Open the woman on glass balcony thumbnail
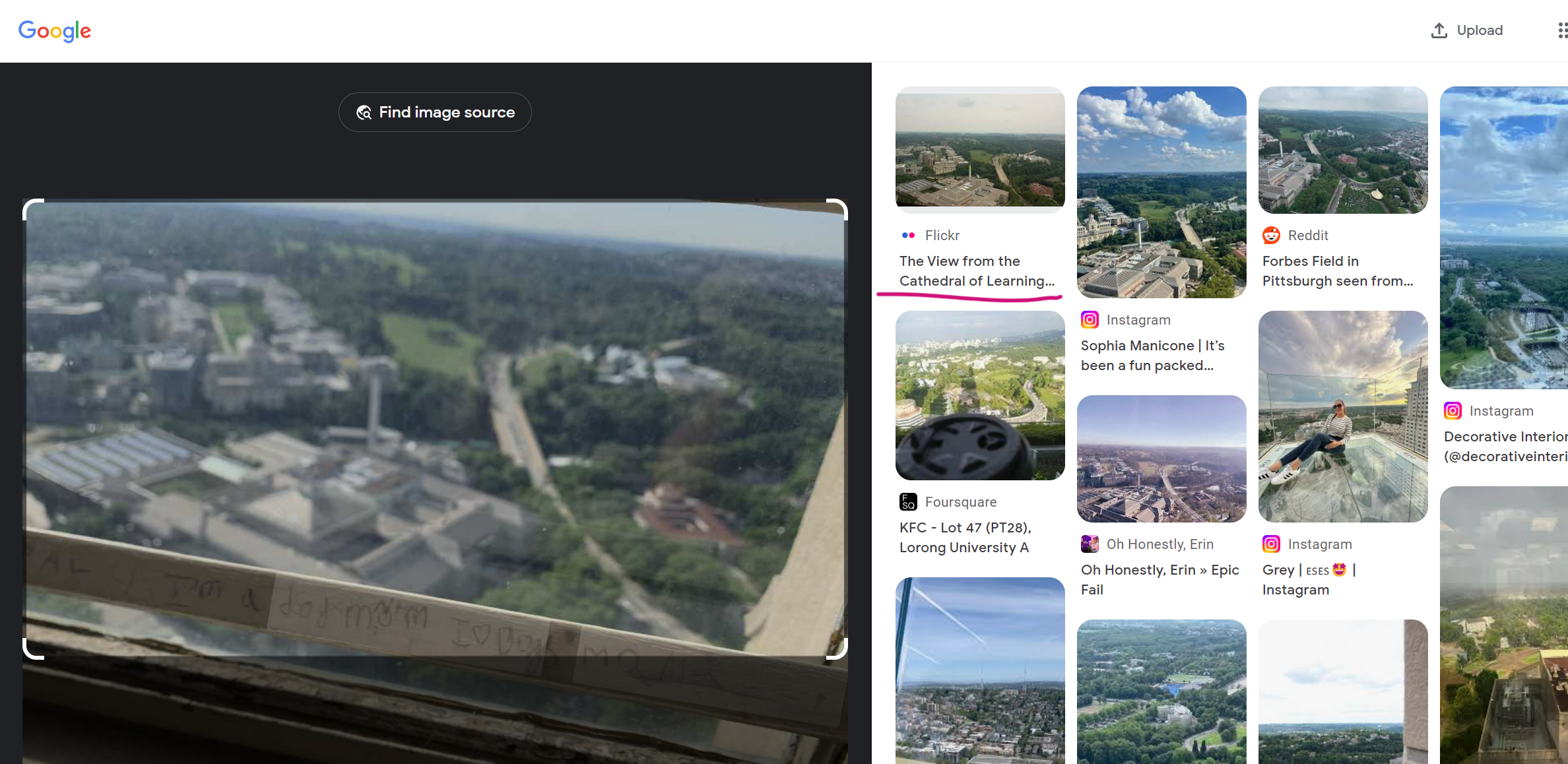Screen dimensions: 1568x764 pyautogui.click(x=1343, y=416)
